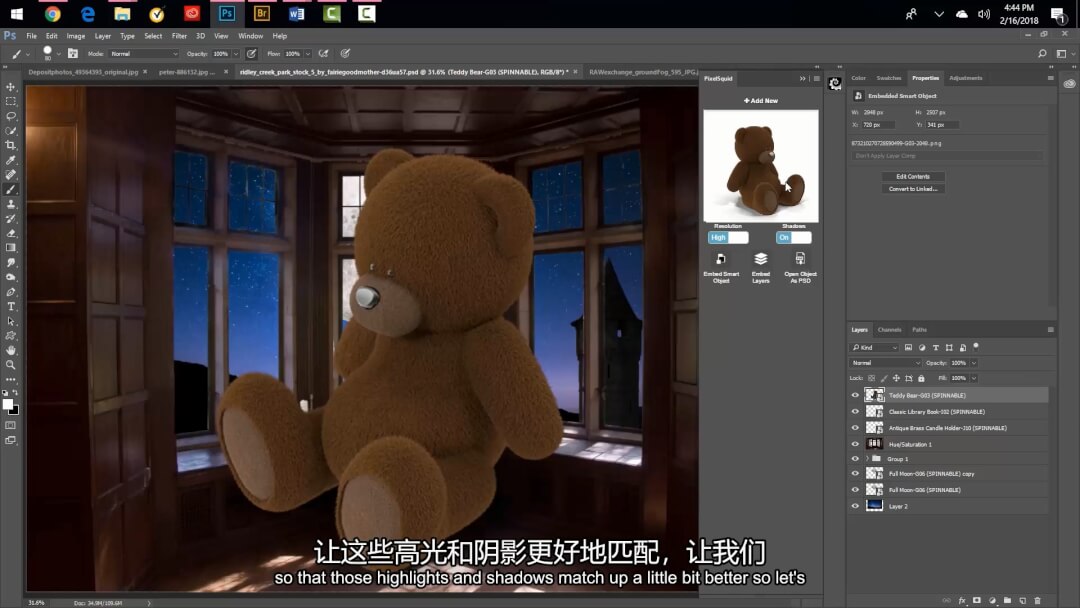The height and width of the screenshot is (608, 1080).
Task: Open Microsoft Word from the taskbar
Action: (297, 13)
